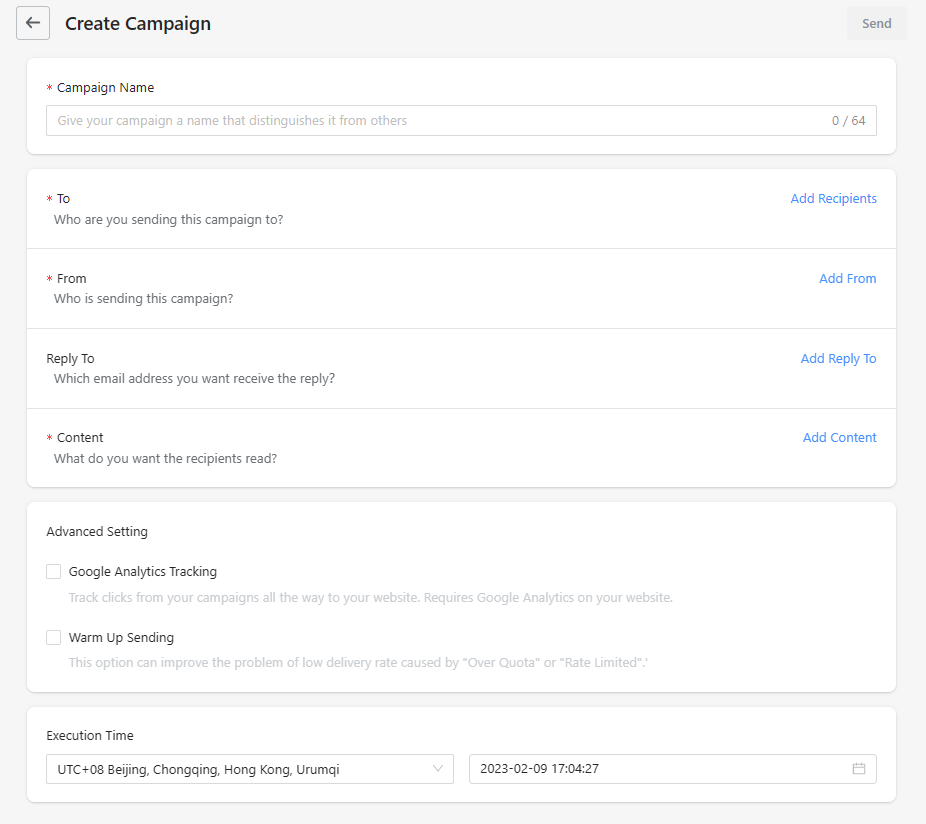Click the back arrow icon
Screen dimensions: 926x824
click(33, 23)
